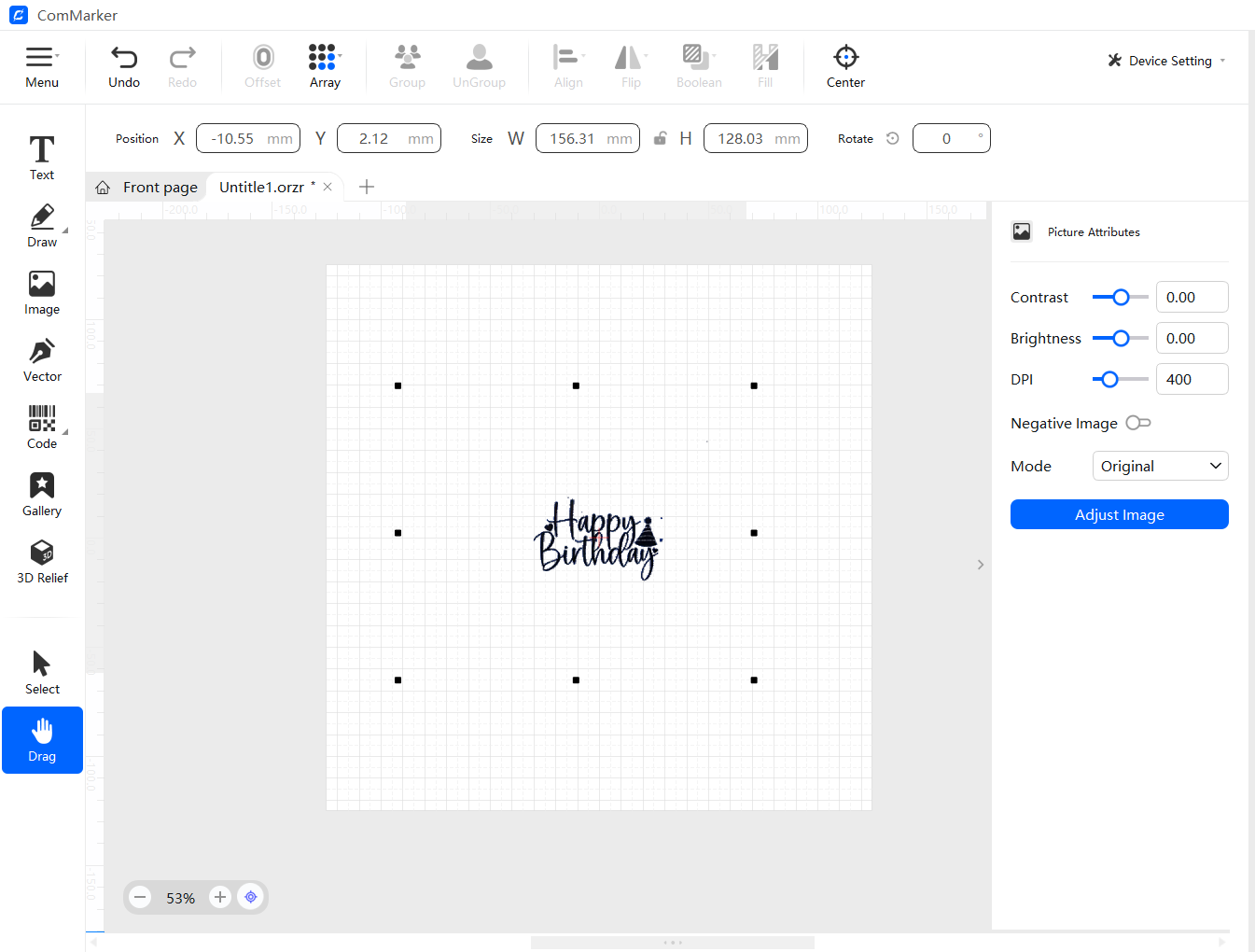This screenshot has height=952, width=1255.
Task: Activate the 3D Relief tool
Action: point(41,560)
